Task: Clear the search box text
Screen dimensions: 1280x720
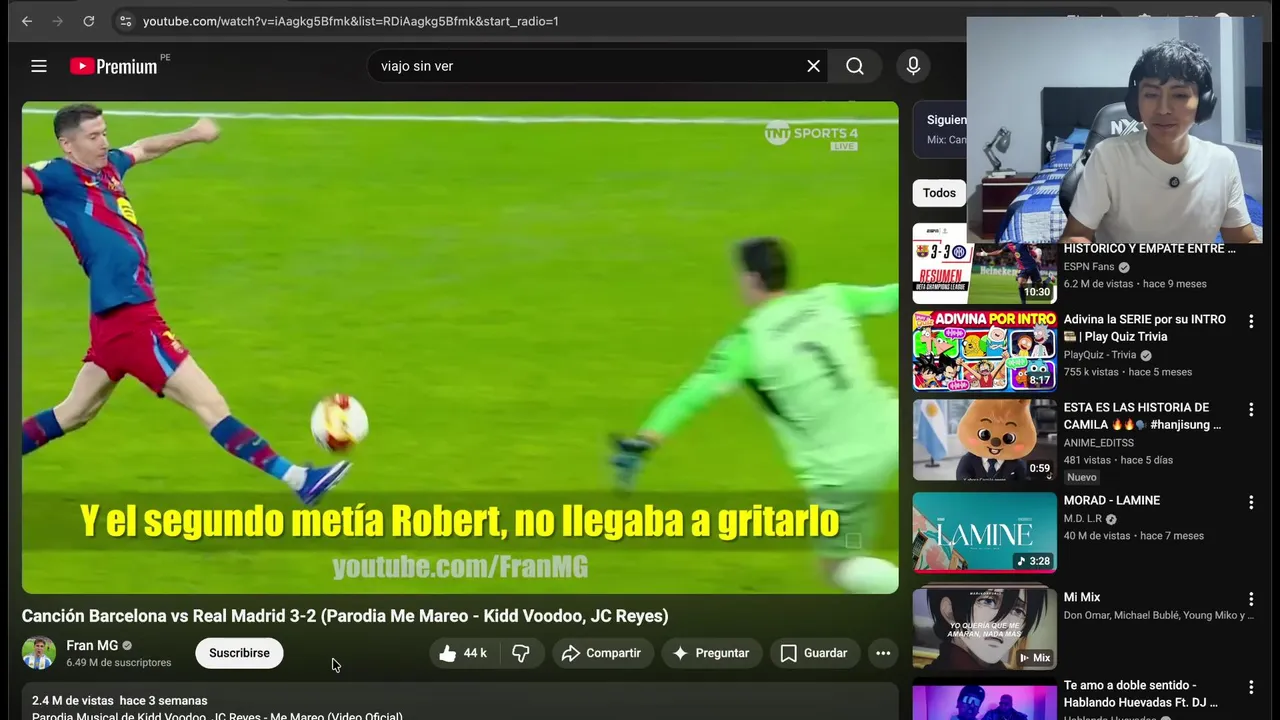Action: click(813, 66)
